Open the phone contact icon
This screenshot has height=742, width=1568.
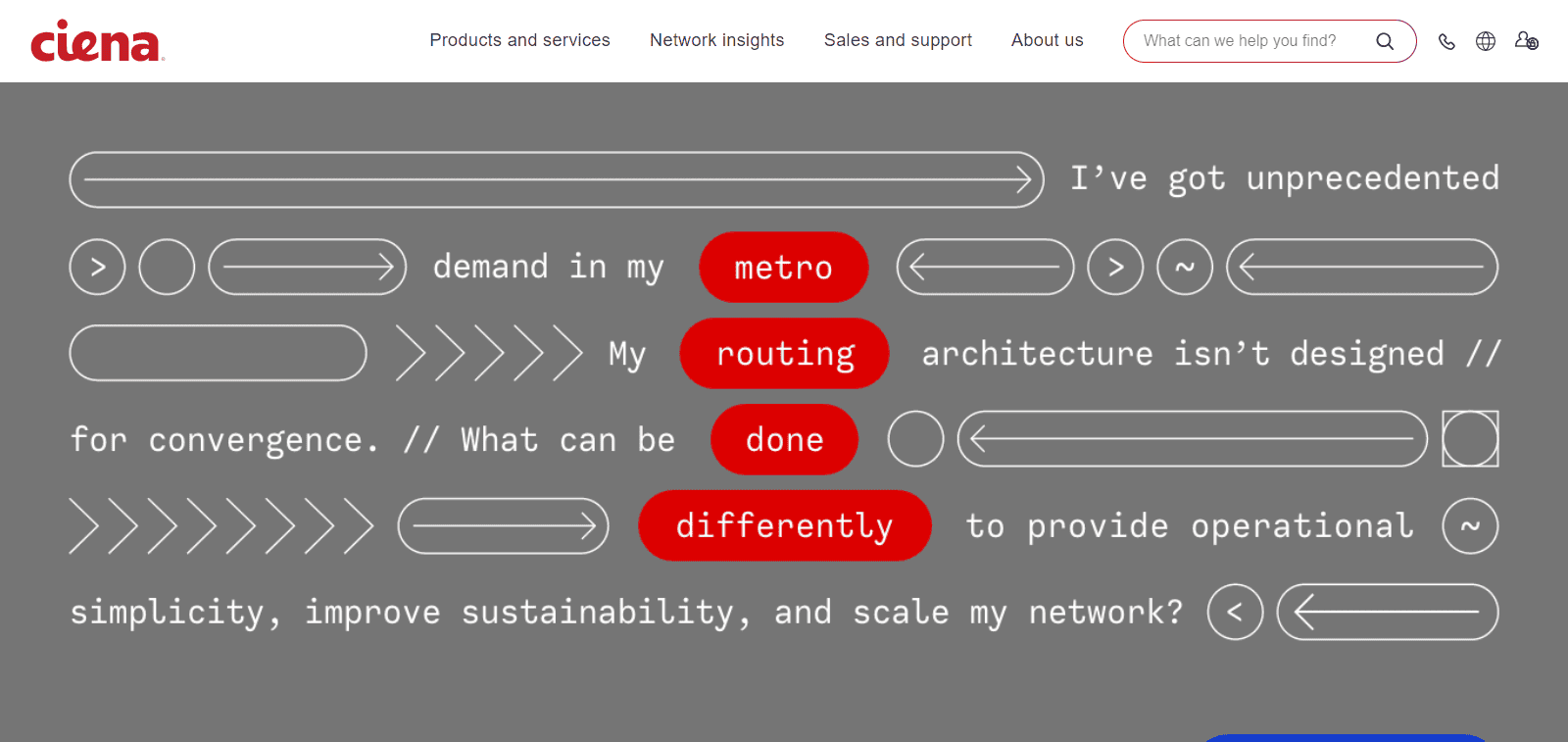point(1446,41)
